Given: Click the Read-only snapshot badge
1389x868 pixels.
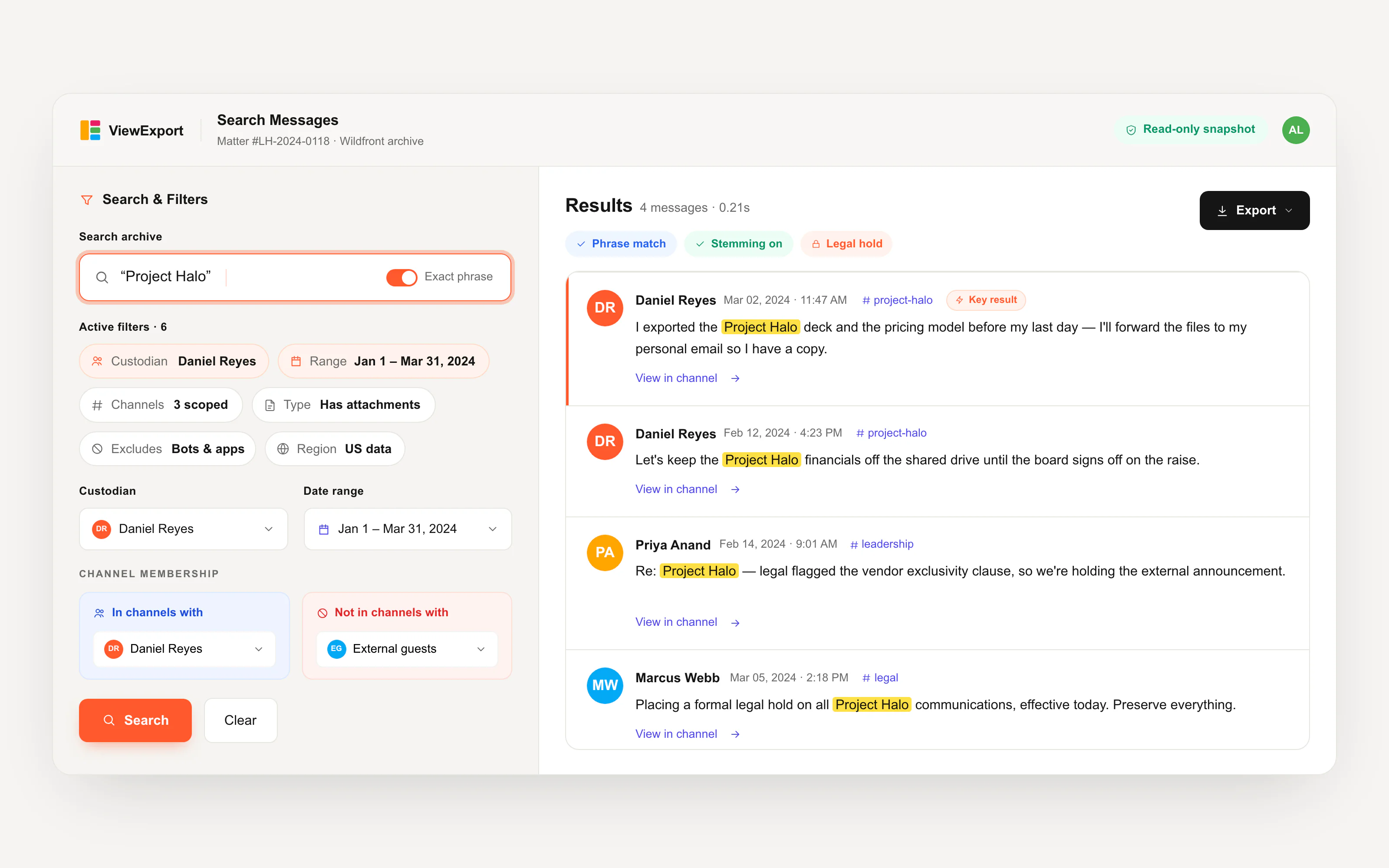Looking at the screenshot, I should [x=1190, y=130].
